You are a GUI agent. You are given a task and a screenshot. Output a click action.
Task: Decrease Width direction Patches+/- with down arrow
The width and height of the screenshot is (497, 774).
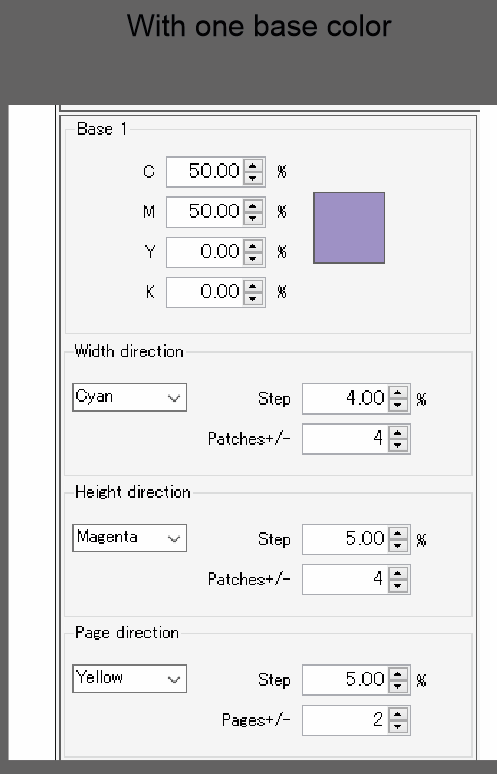tap(398, 445)
